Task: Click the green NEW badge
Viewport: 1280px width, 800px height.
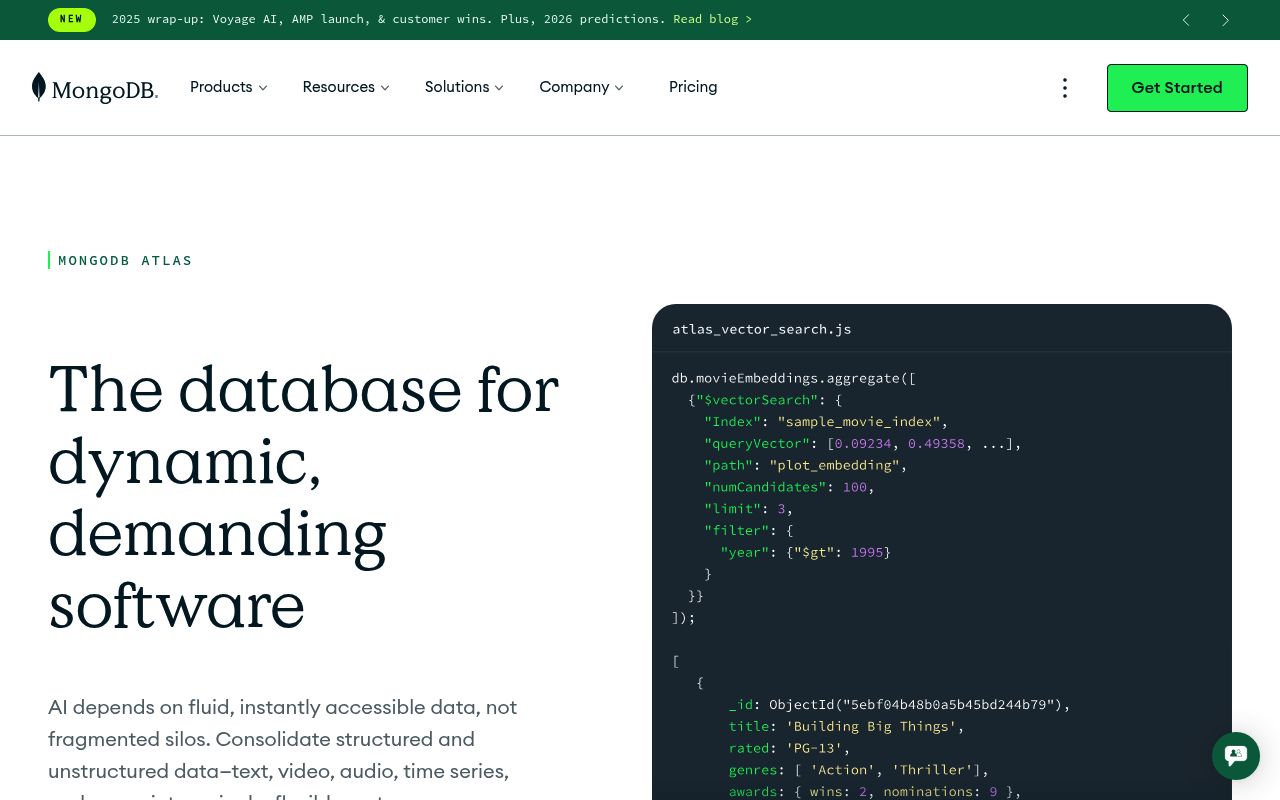Action: 71,19
